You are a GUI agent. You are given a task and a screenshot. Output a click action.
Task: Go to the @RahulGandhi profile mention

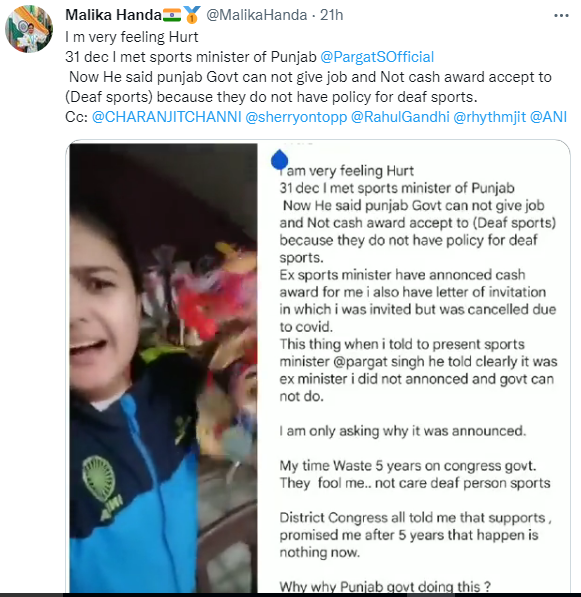(x=400, y=117)
